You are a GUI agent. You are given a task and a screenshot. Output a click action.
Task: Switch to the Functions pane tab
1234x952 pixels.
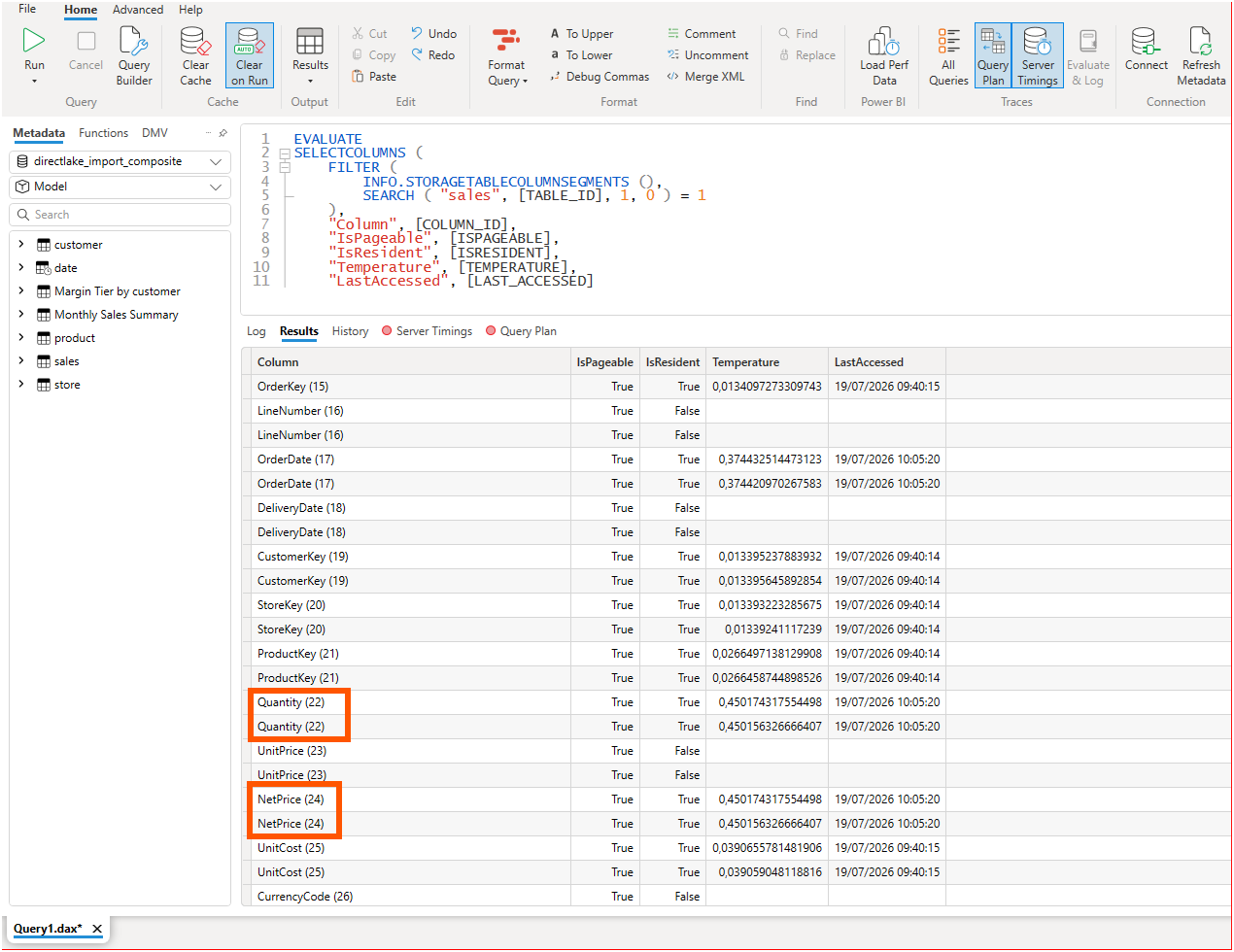(x=103, y=133)
